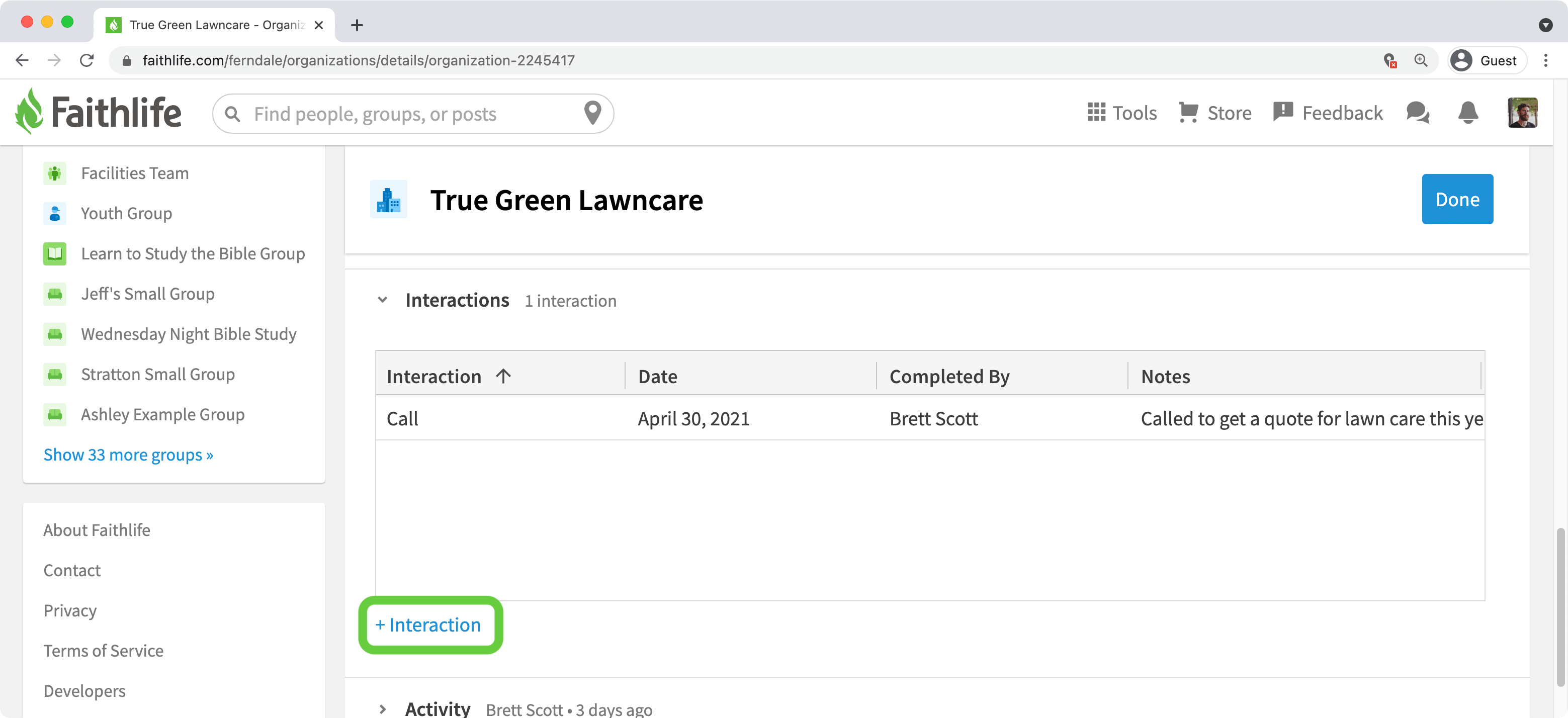
Task: Reload the page
Action: [87, 60]
